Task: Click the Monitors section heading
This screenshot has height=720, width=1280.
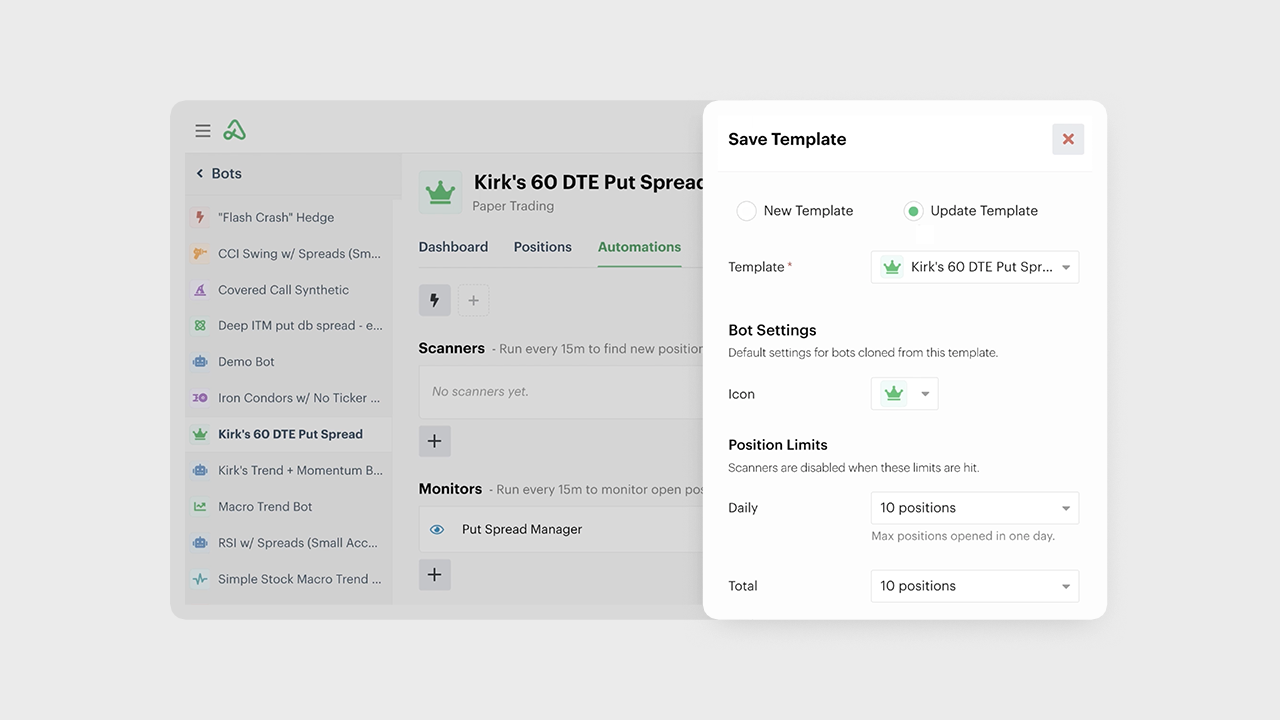Action: pos(450,489)
